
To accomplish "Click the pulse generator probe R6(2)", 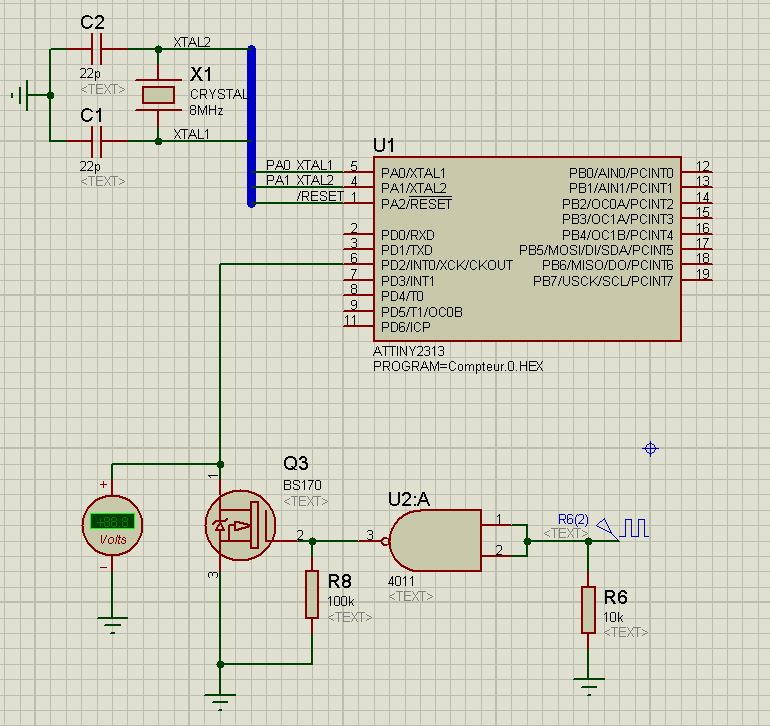I will 622,529.
